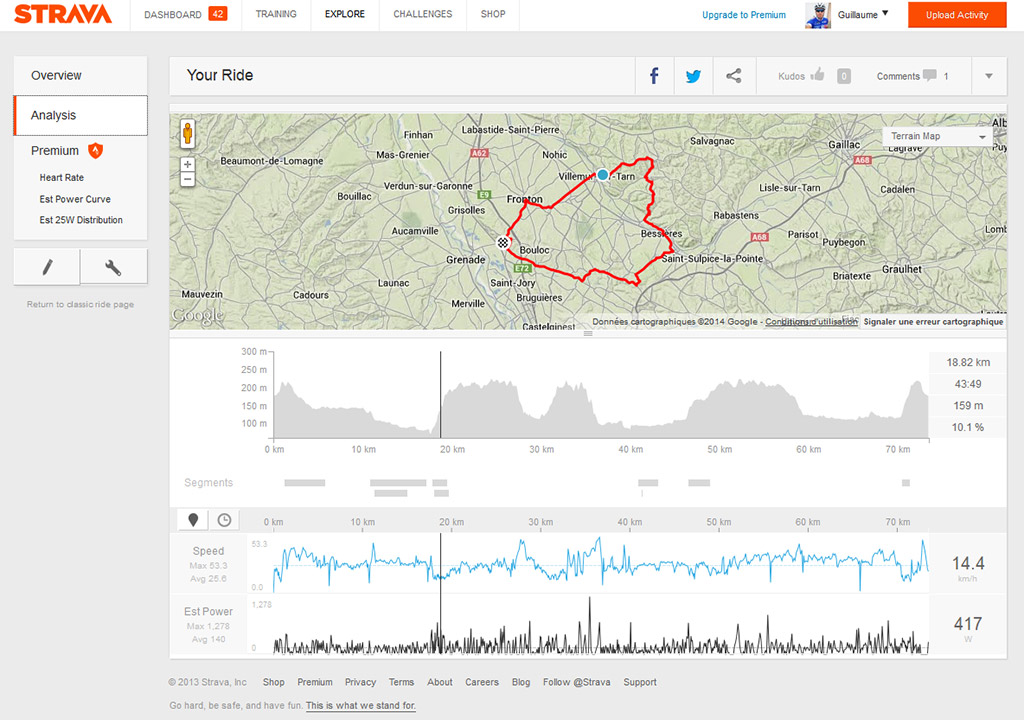Open the Challenges menu

click(x=423, y=14)
